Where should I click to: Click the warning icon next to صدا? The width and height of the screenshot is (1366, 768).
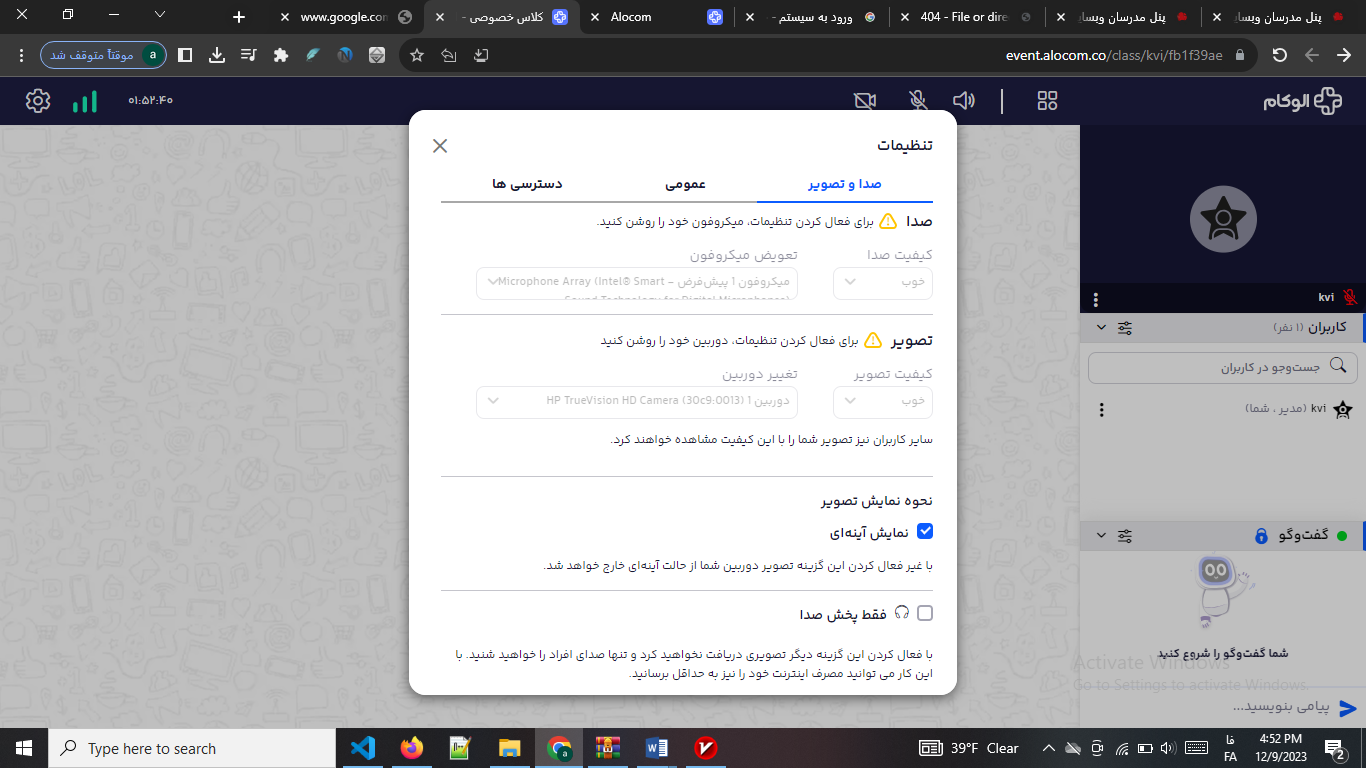[x=888, y=221]
